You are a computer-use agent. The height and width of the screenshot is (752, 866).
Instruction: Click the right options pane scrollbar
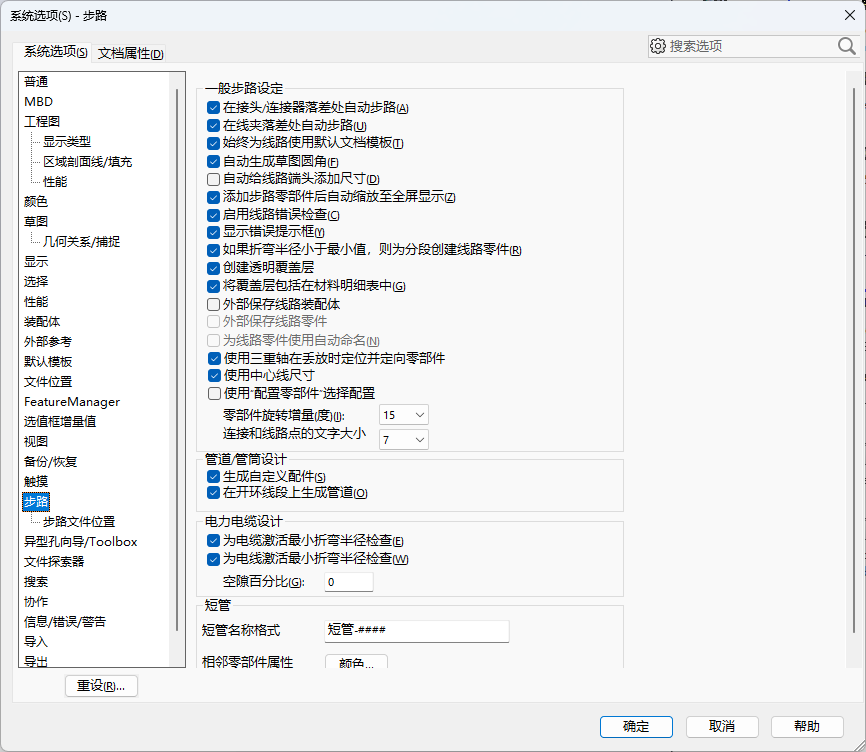click(854, 359)
